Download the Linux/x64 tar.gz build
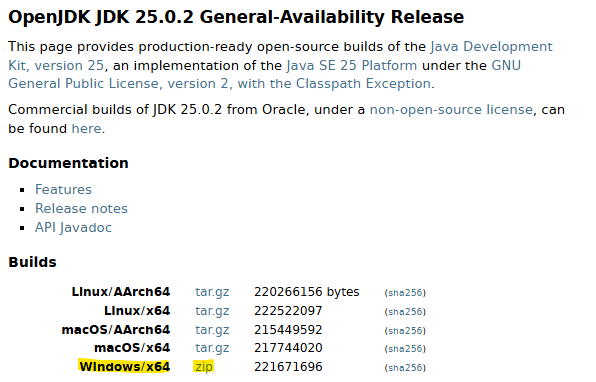 point(212,311)
